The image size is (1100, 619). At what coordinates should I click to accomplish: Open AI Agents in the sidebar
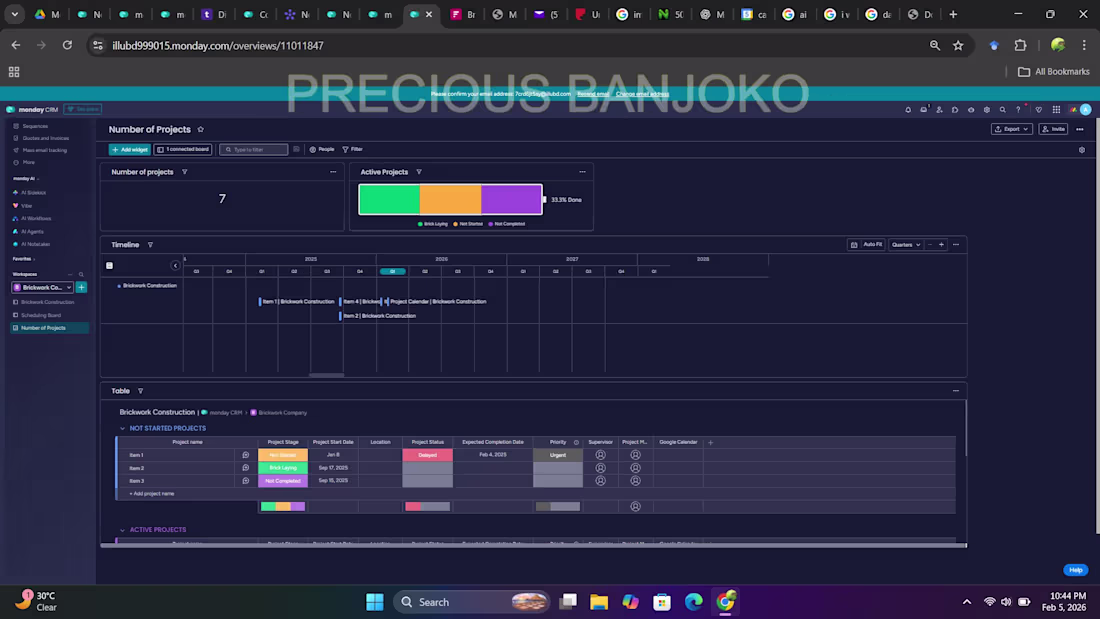pyautogui.click(x=32, y=232)
